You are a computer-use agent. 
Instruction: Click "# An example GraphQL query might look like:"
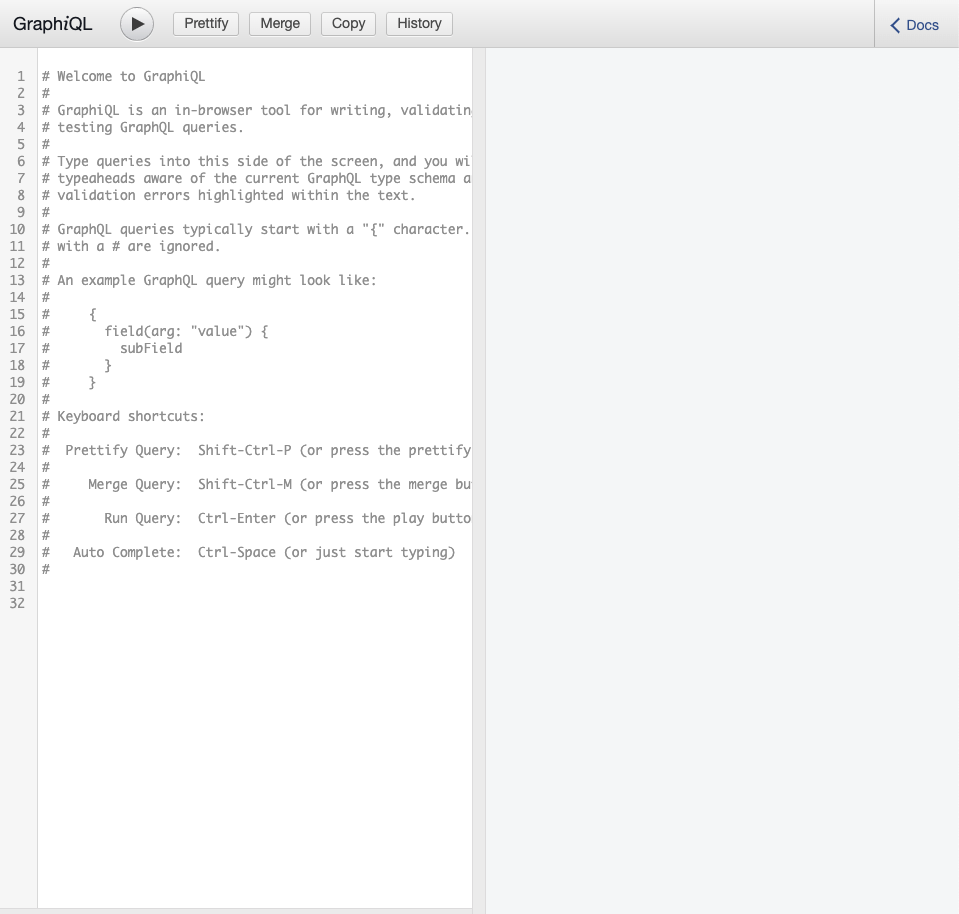pos(209,280)
